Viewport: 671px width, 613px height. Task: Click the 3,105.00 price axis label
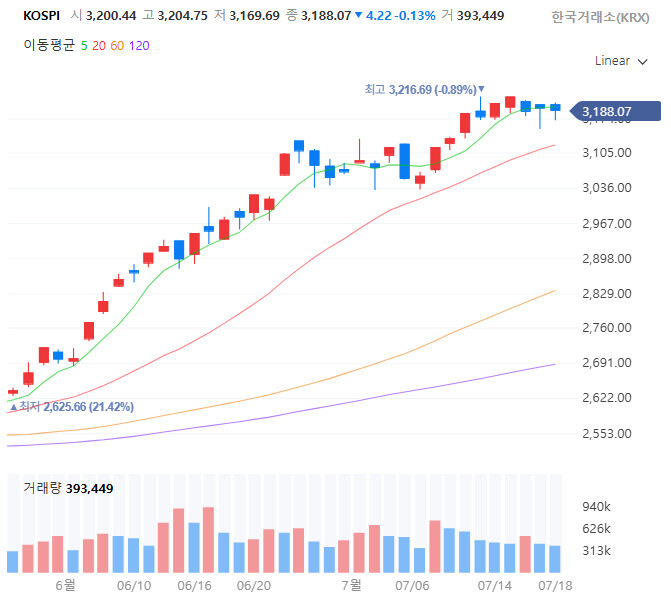(607, 153)
